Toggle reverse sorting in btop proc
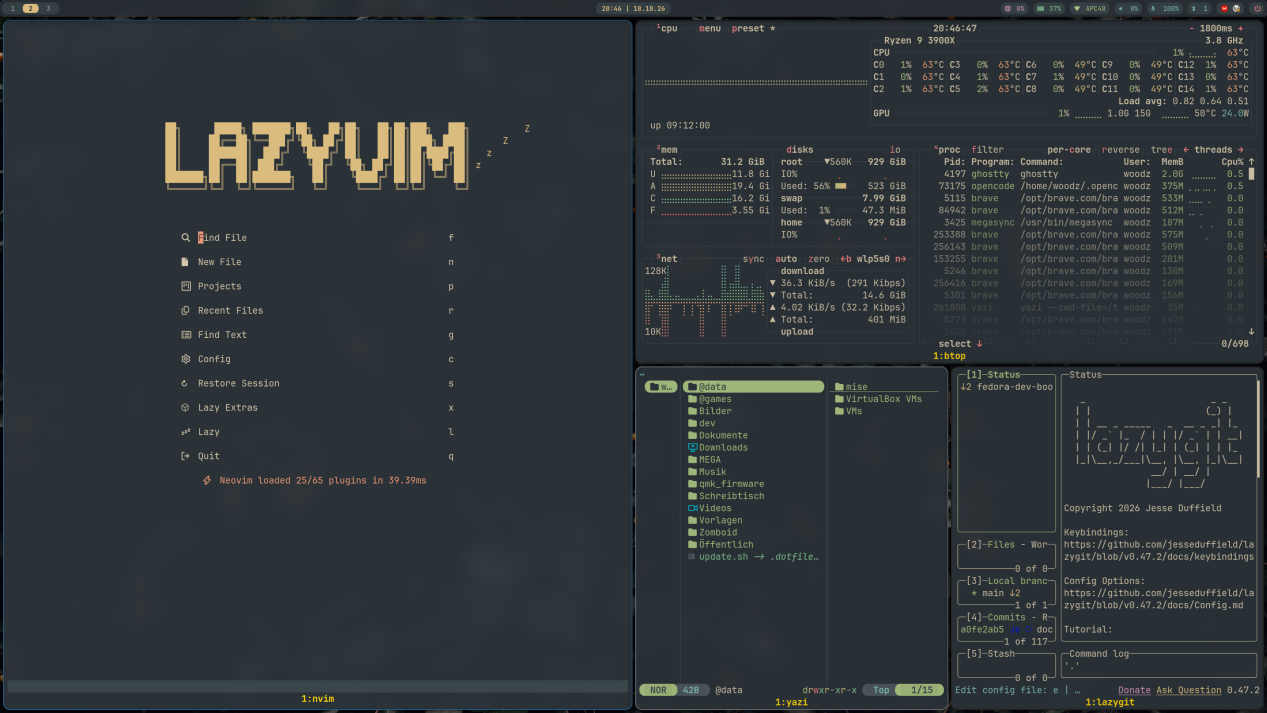 tap(1120, 150)
